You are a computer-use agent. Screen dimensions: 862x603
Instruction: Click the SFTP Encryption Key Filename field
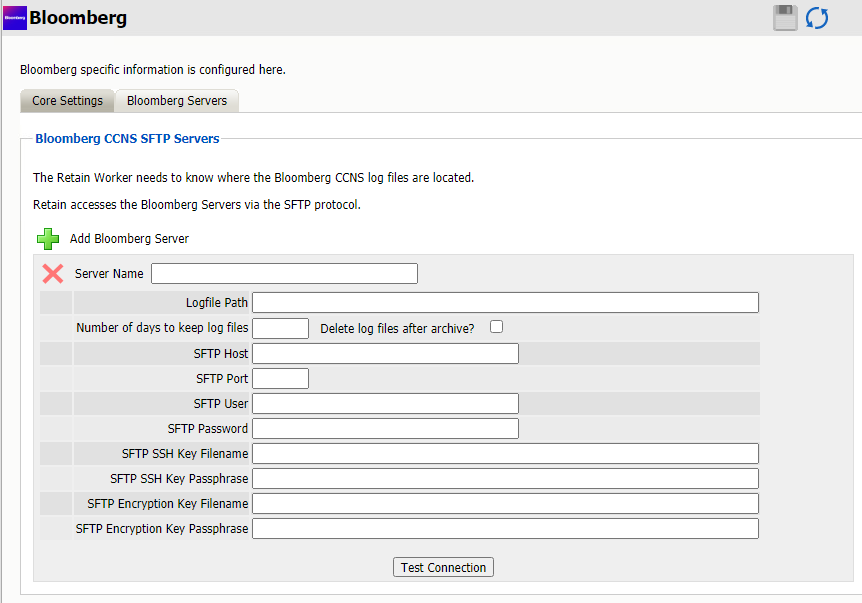coord(505,504)
